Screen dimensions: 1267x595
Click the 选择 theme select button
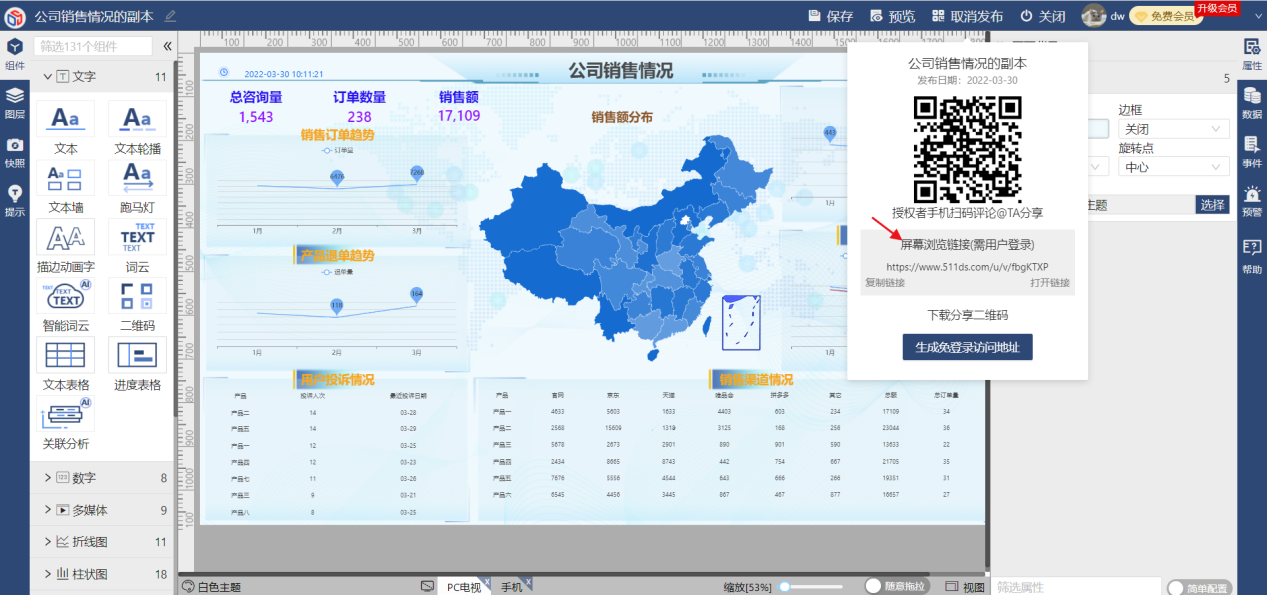[x=1212, y=205]
